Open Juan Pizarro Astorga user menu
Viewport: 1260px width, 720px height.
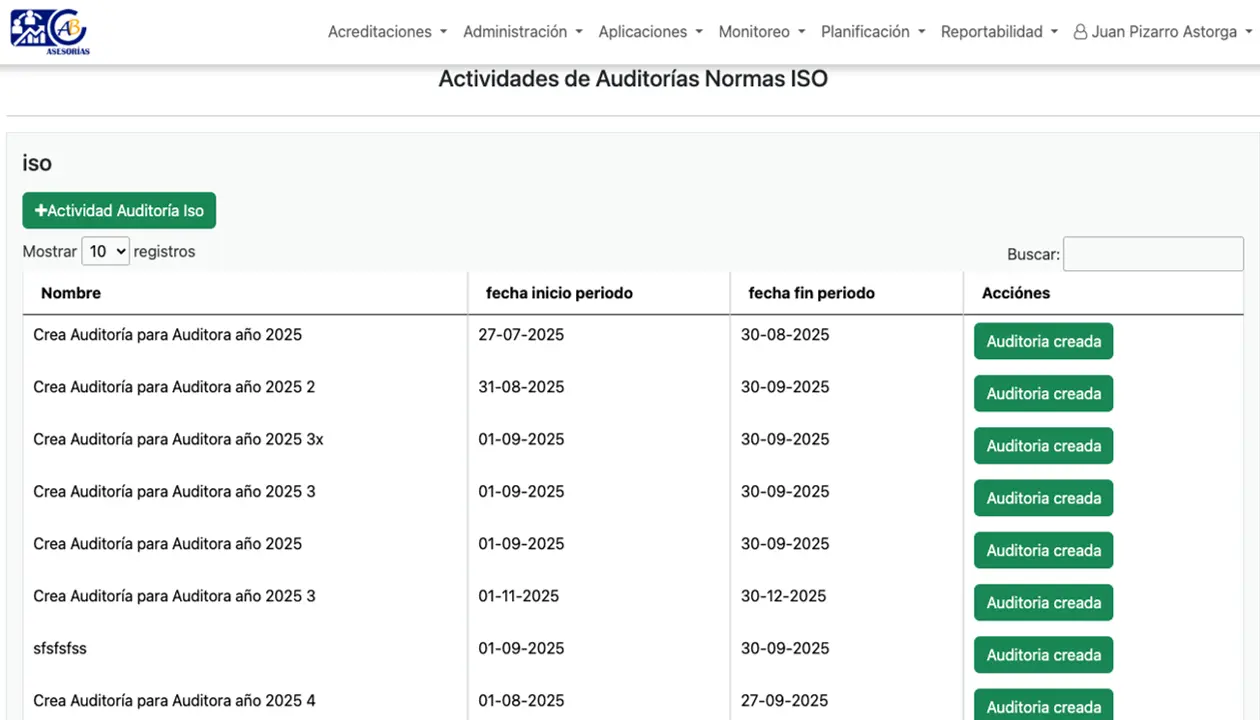click(x=1162, y=32)
